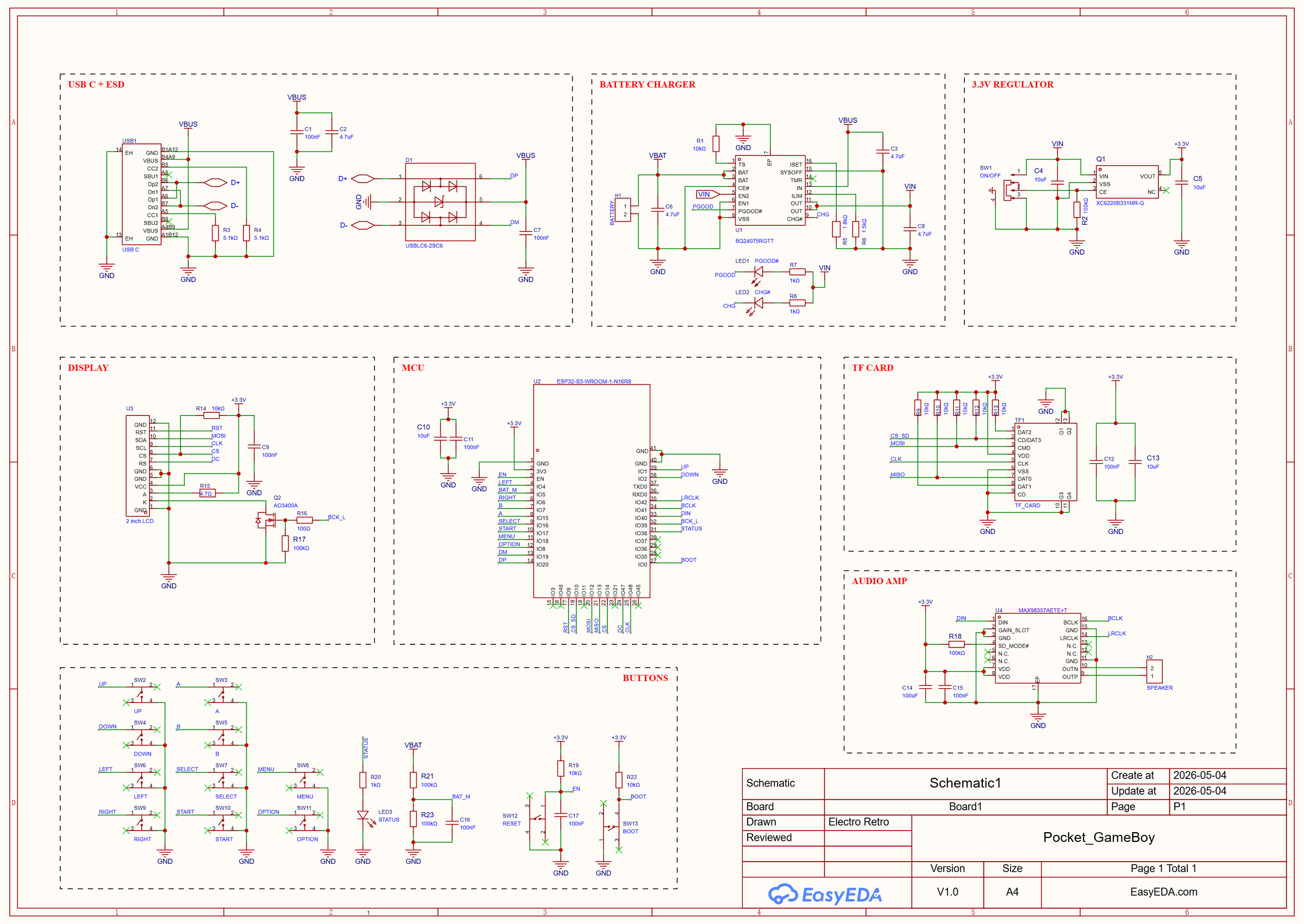Select capacitor C13 10uF near TF card

point(1135,462)
